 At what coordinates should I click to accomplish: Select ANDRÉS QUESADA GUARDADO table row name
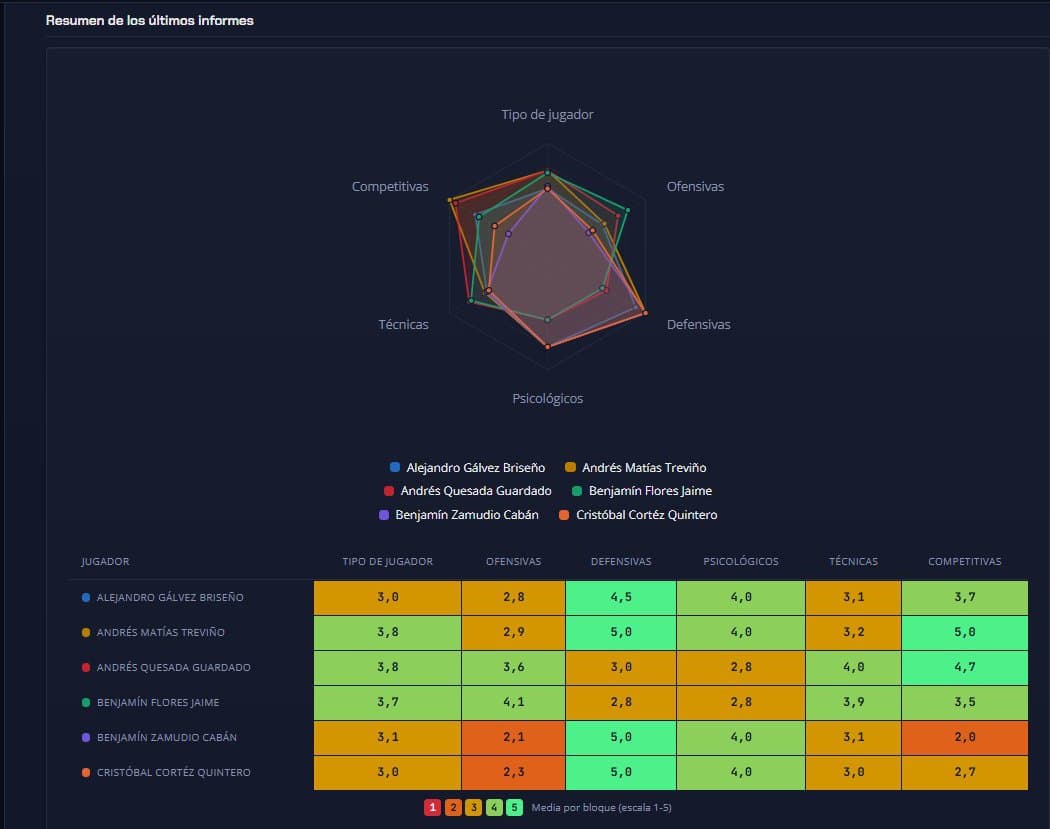coord(173,668)
